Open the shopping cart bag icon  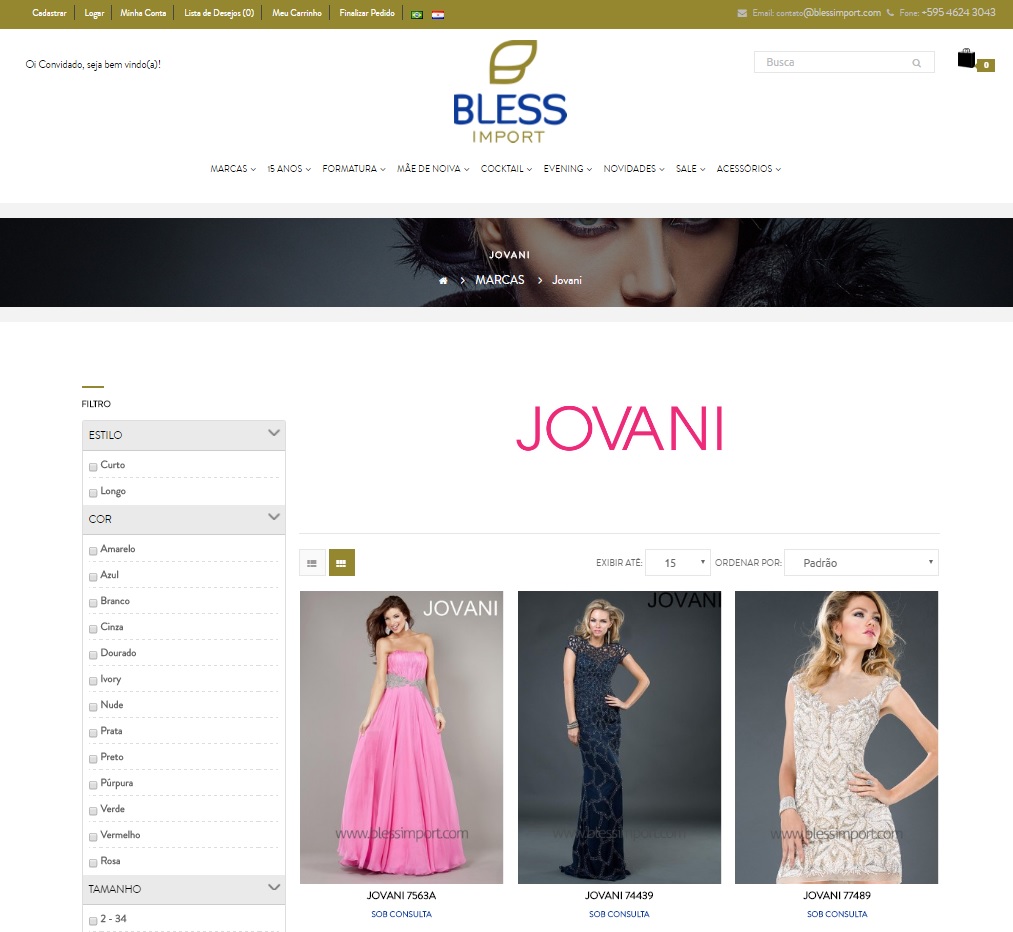coord(966,58)
